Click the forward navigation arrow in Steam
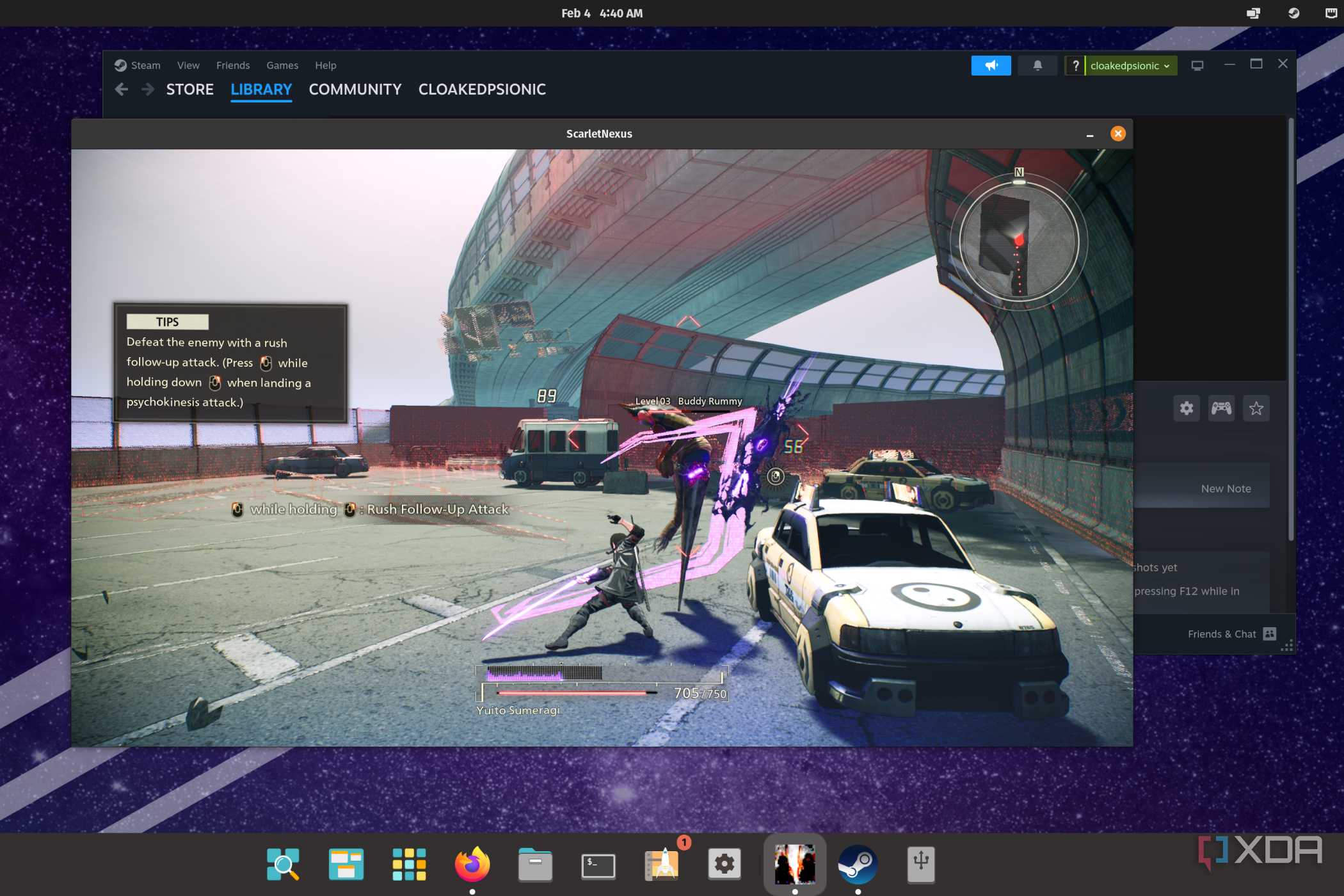Viewport: 1344px width, 896px height. click(148, 90)
